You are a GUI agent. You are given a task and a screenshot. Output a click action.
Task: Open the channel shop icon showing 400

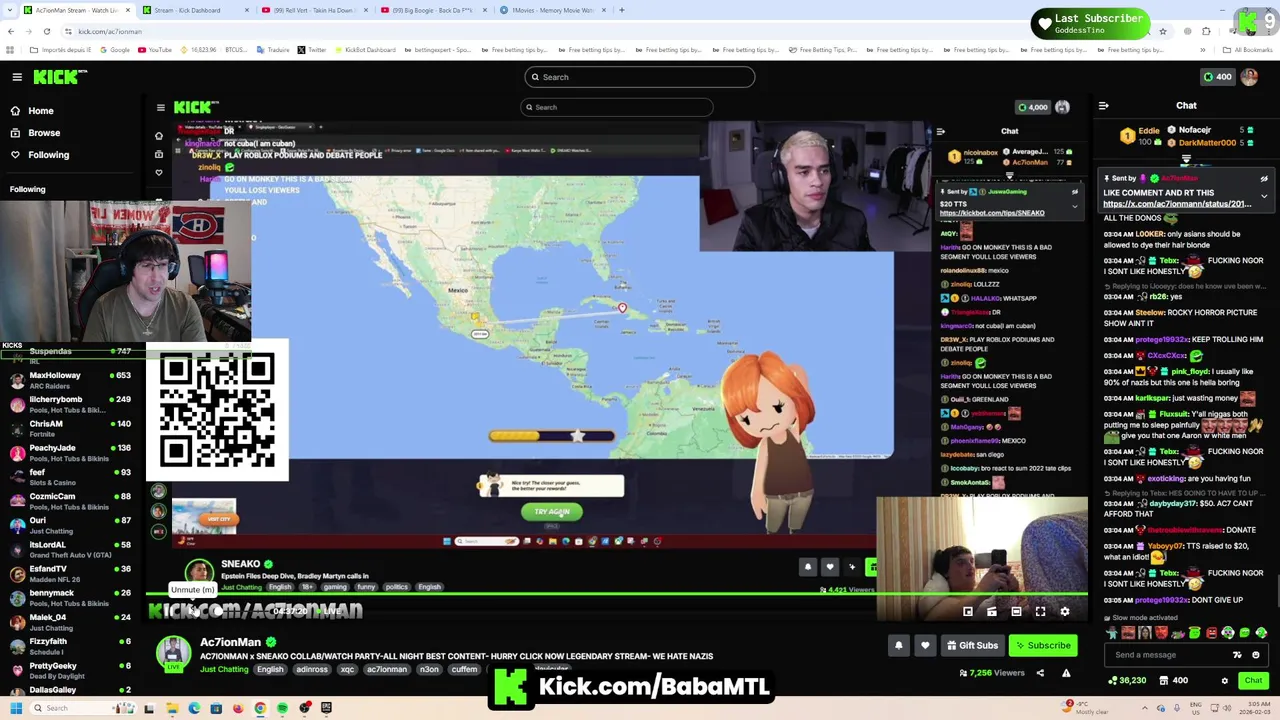[x=1173, y=681]
